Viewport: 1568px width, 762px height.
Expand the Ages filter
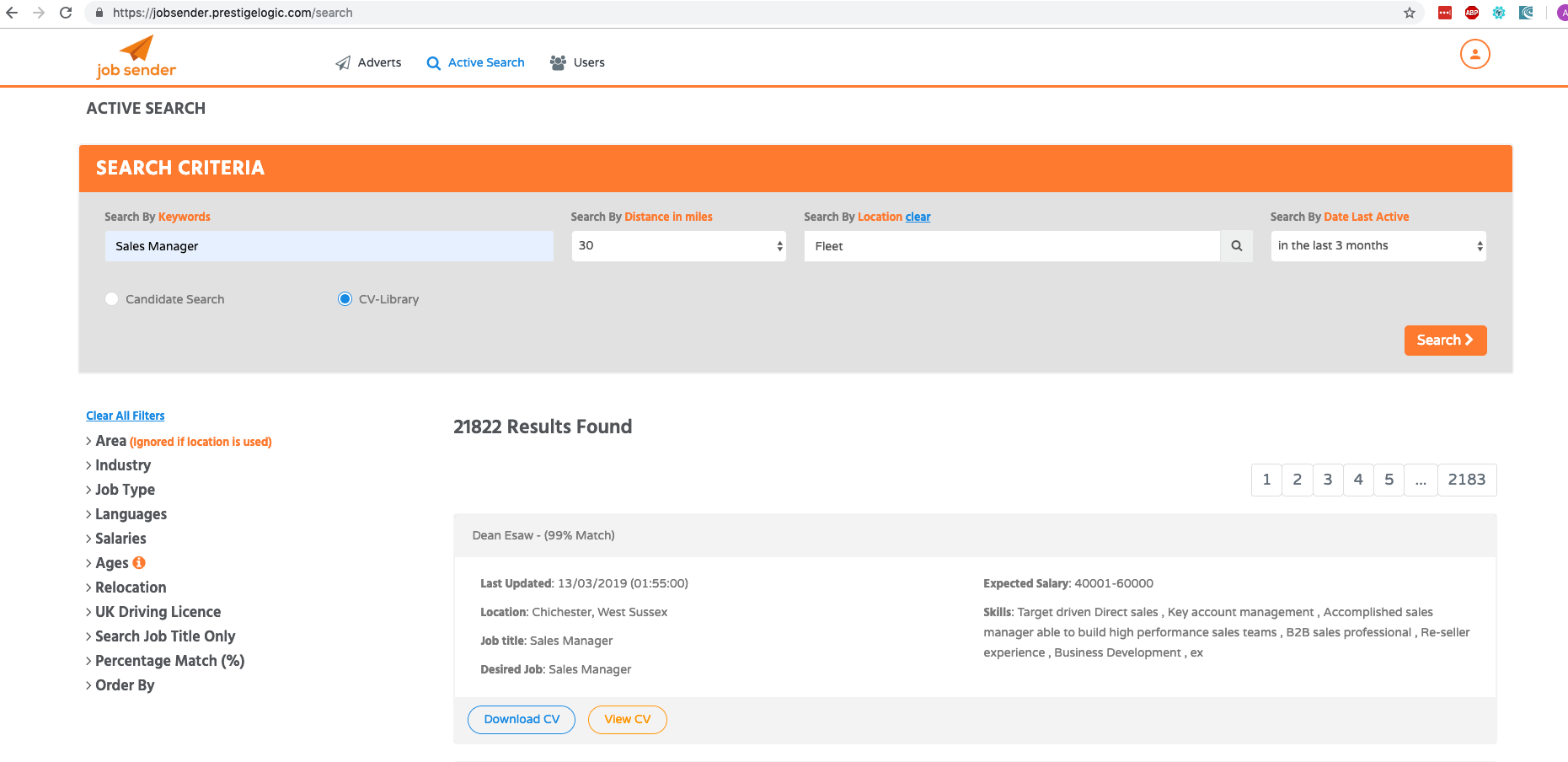pyautogui.click(x=108, y=563)
